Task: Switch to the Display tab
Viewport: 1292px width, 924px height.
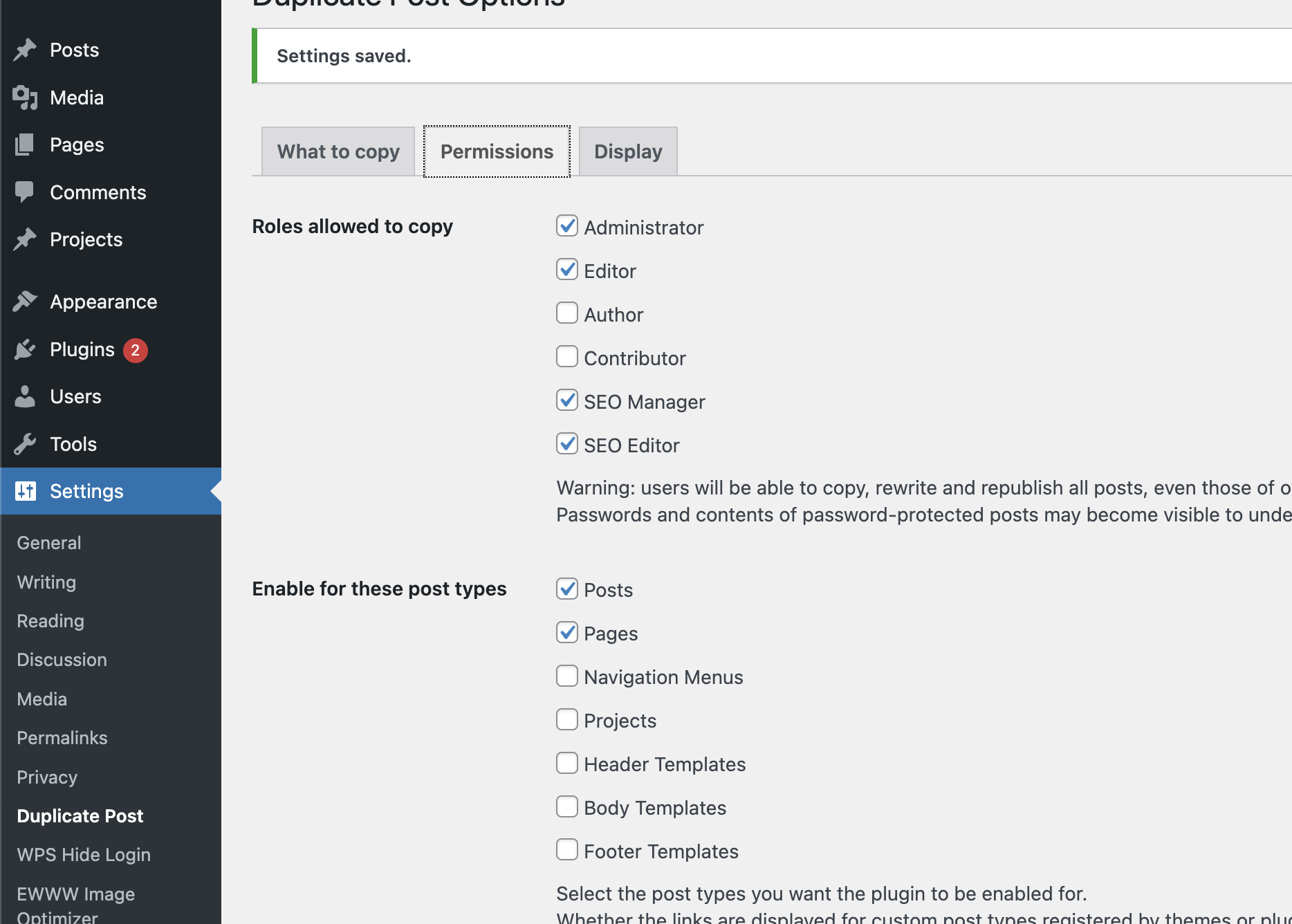Action: pos(628,151)
